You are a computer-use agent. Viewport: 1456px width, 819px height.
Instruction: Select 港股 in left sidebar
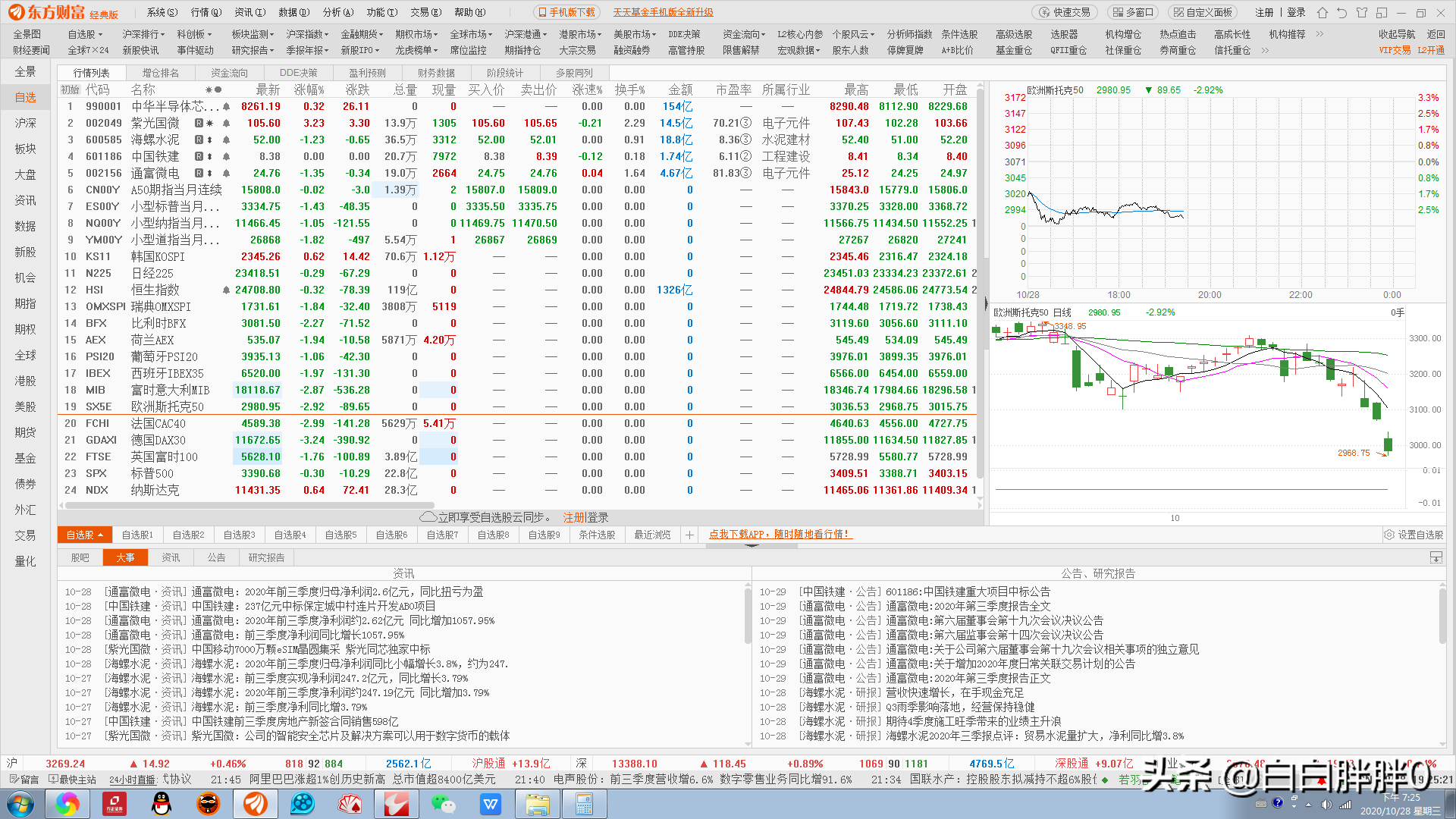25,381
